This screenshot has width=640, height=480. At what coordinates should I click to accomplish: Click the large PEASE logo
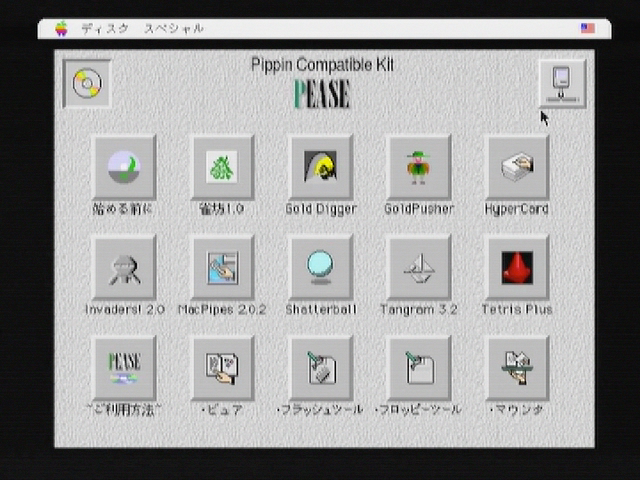[322, 94]
